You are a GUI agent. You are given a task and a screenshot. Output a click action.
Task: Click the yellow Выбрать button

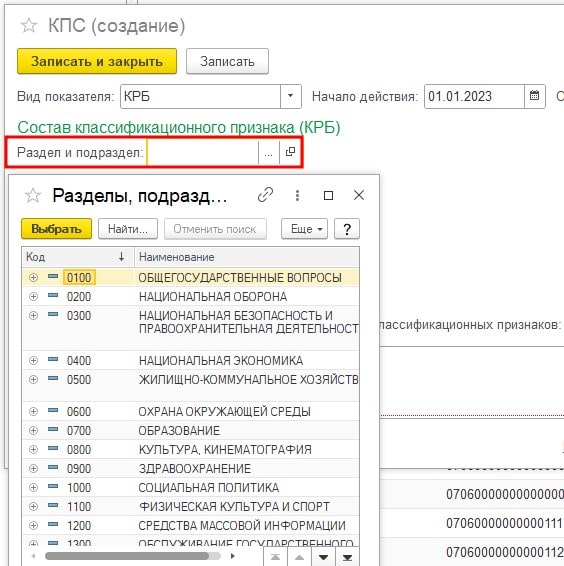click(x=56, y=229)
